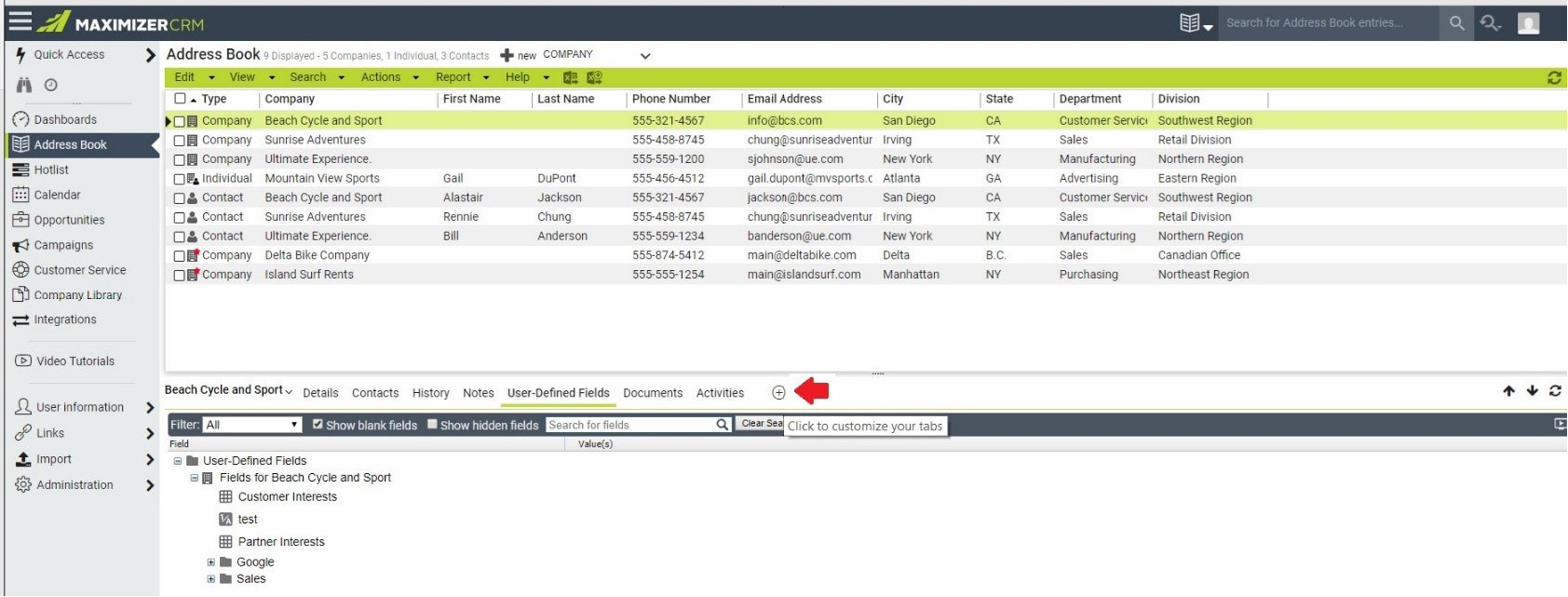The width and height of the screenshot is (1568, 597).
Task: Click the recent history clock icon
Action: tap(51, 85)
